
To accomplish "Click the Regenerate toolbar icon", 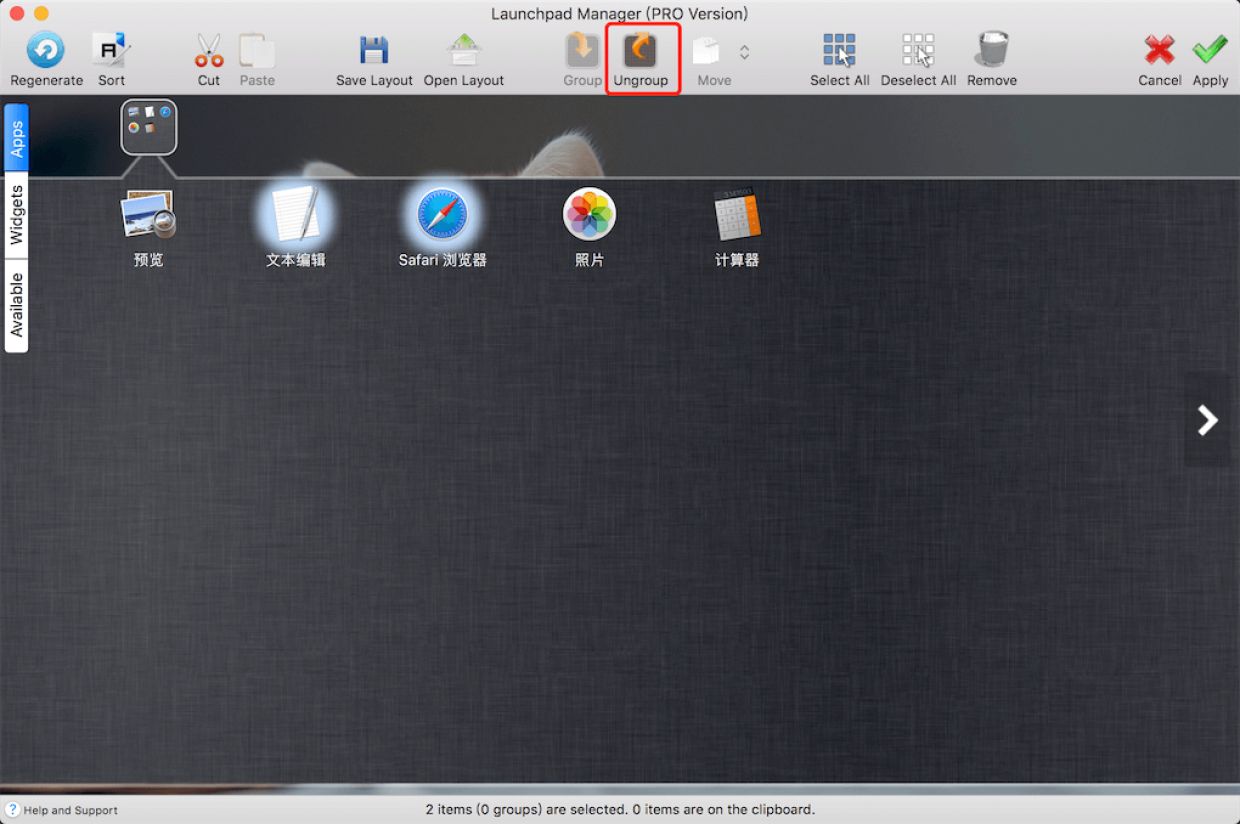I will (x=46, y=50).
